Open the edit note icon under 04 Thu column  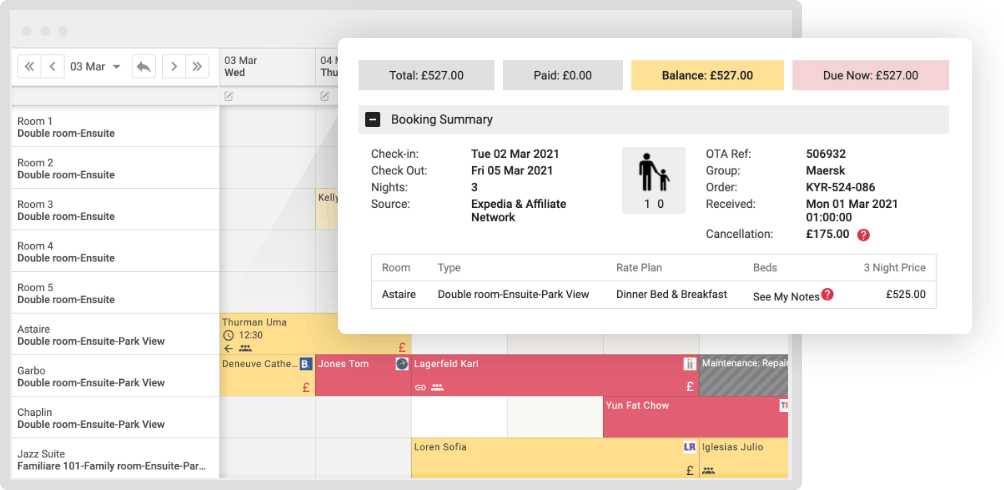(325, 96)
